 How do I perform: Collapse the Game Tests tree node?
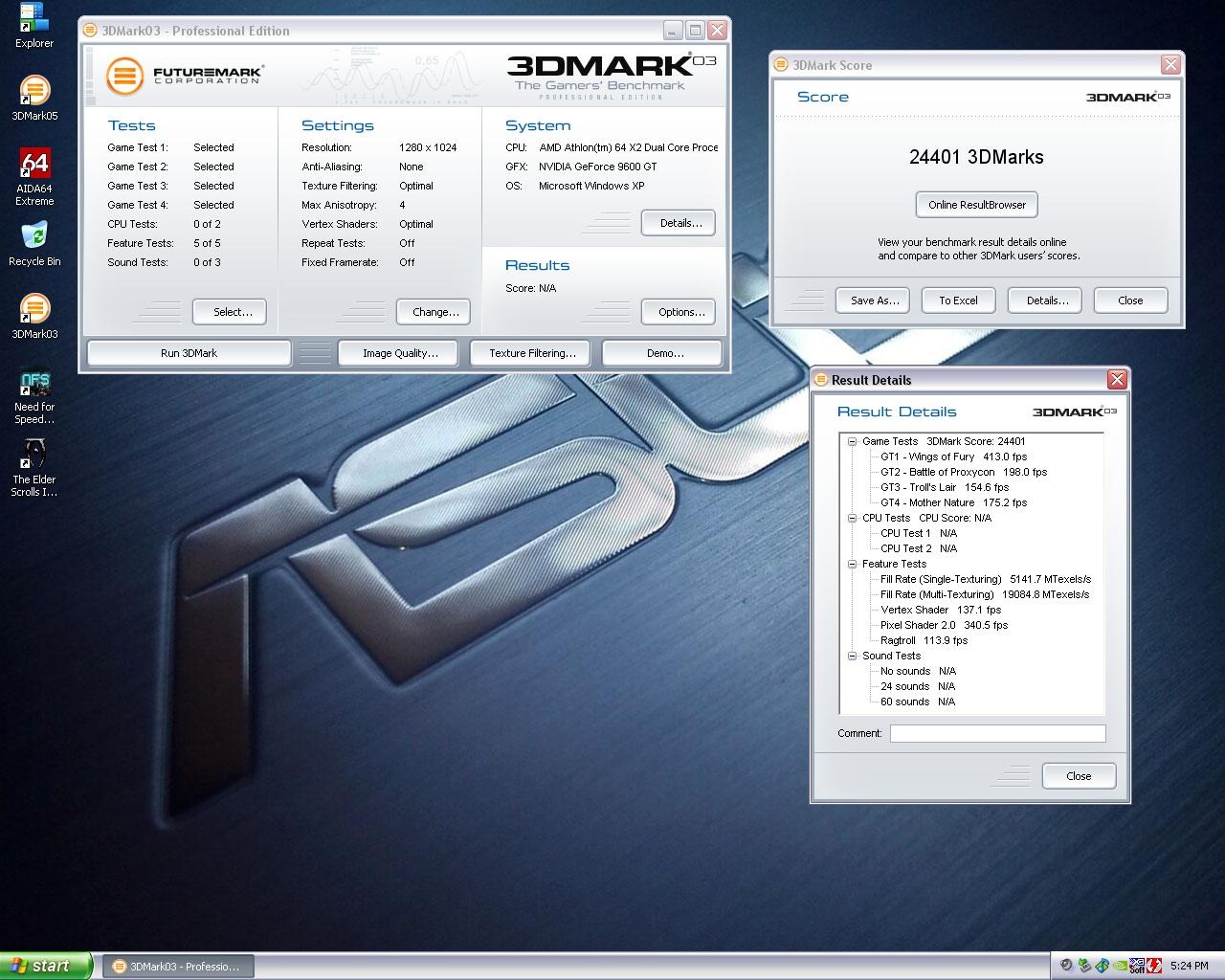click(x=852, y=441)
